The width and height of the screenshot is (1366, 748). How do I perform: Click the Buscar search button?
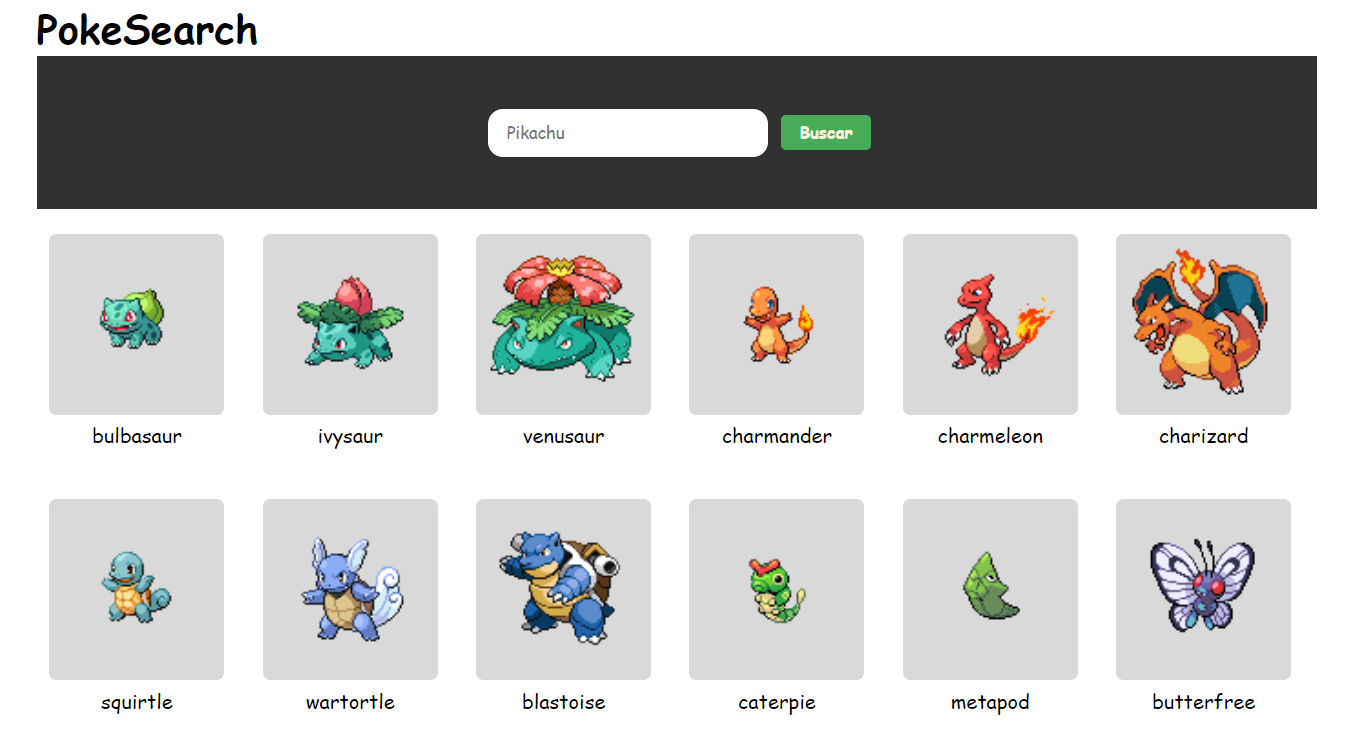point(825,133)
